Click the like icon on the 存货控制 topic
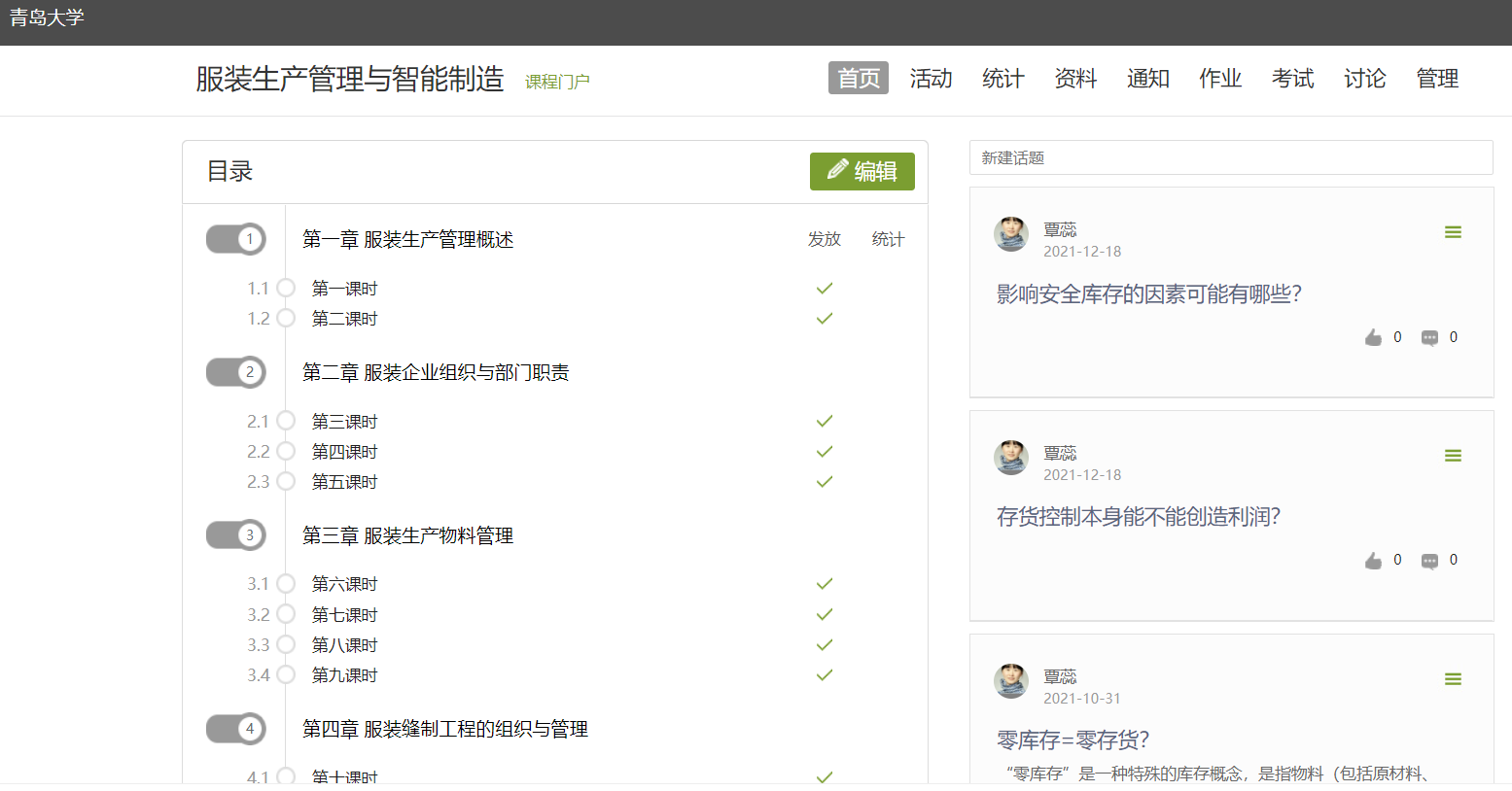 [1373, 561]
